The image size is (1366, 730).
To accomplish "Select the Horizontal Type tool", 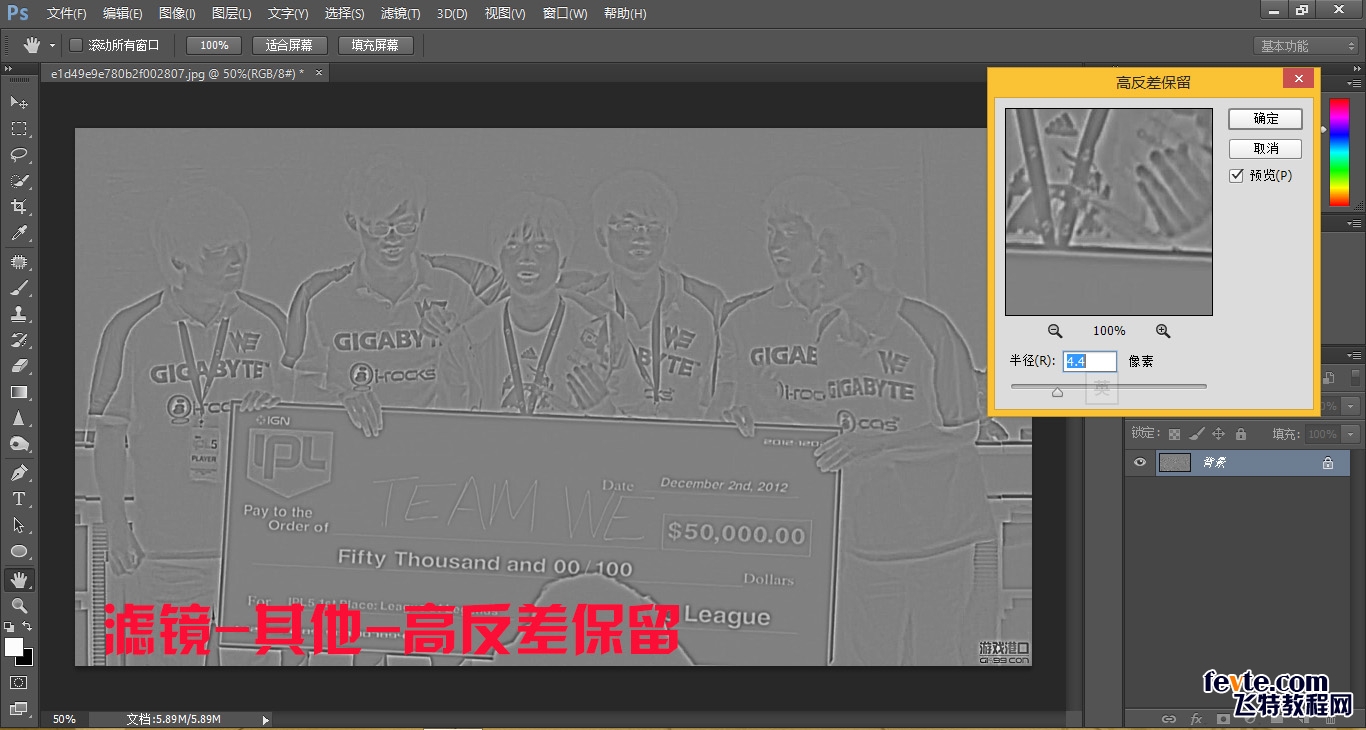I will pos(19,499).
